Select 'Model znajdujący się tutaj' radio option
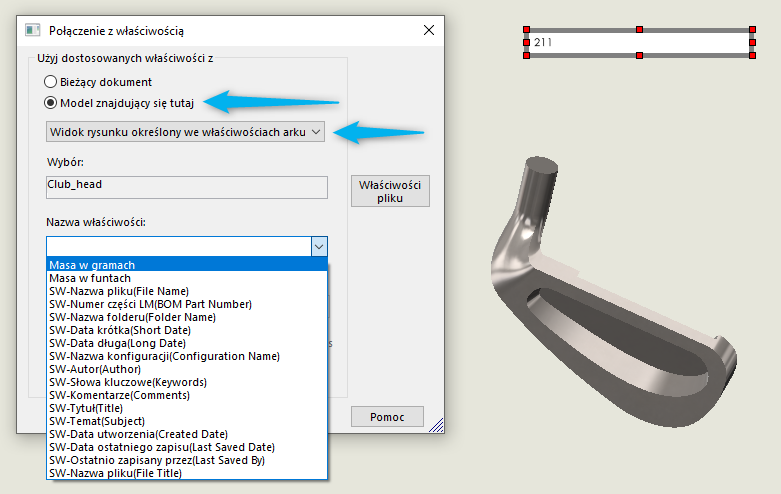781x494 pixels. coord(51,102)
